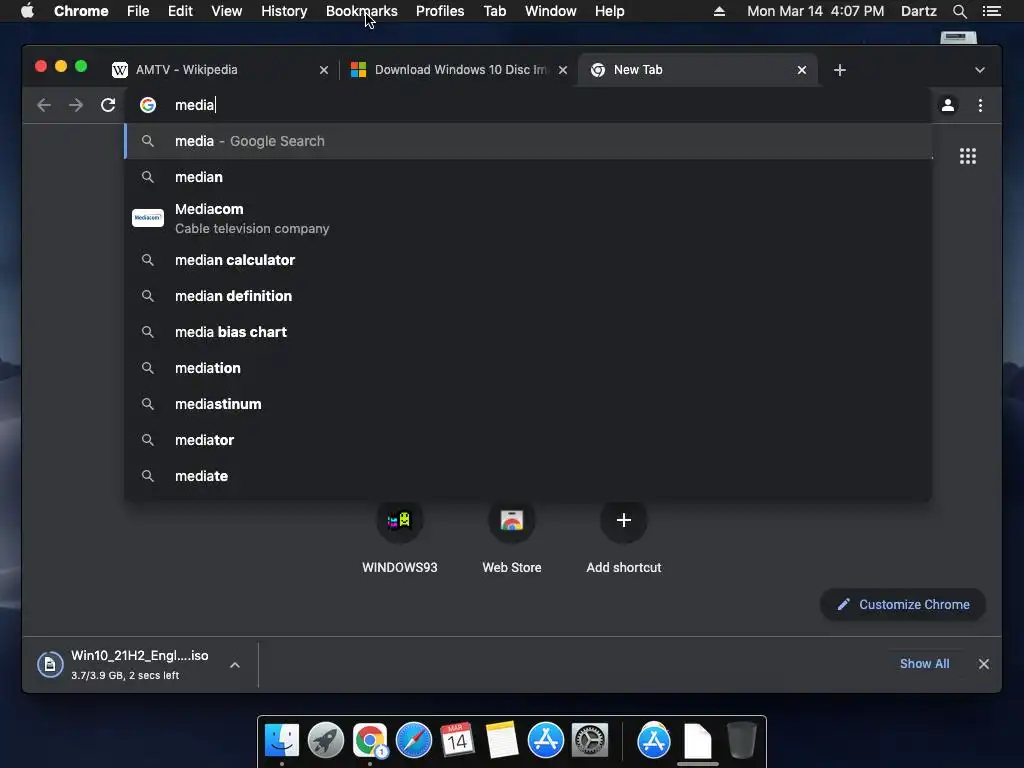The image size is (1024, 768).
Task: Pick the 'mediation' suggestion
Action: click(528, 368)
